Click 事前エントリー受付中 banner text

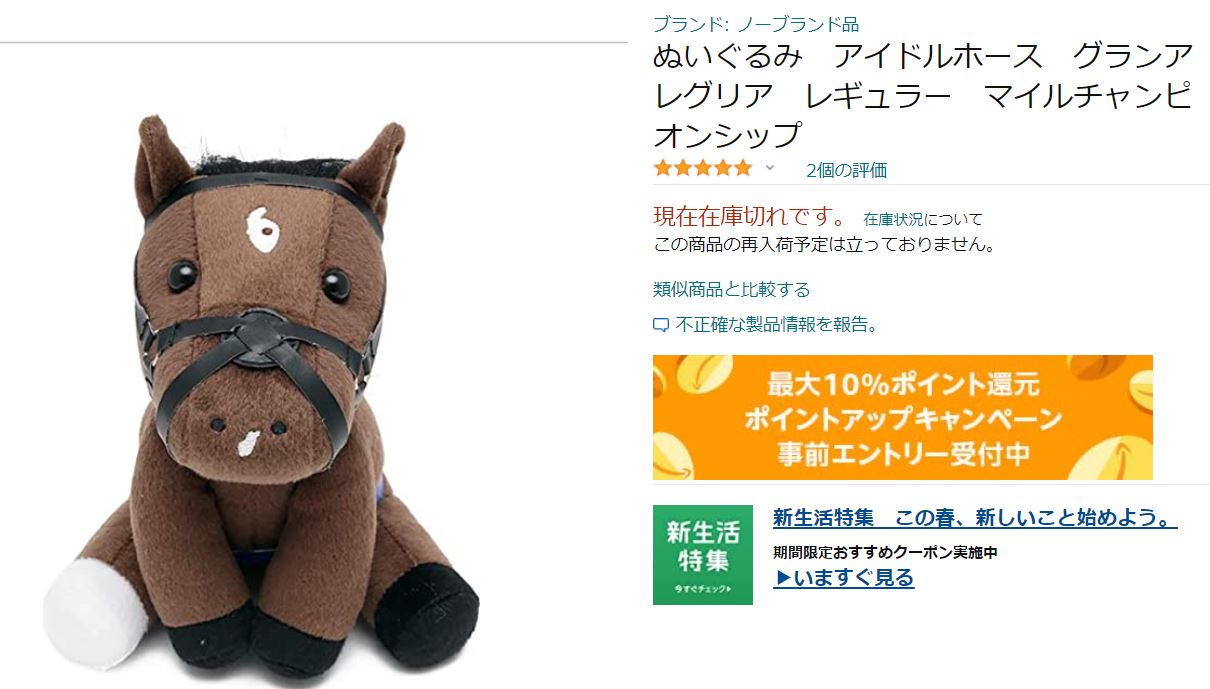(x=903, y=453)
